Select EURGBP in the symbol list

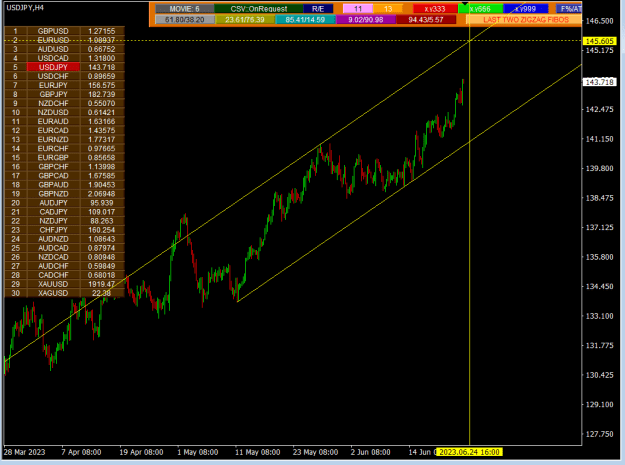tap(53, 157)
